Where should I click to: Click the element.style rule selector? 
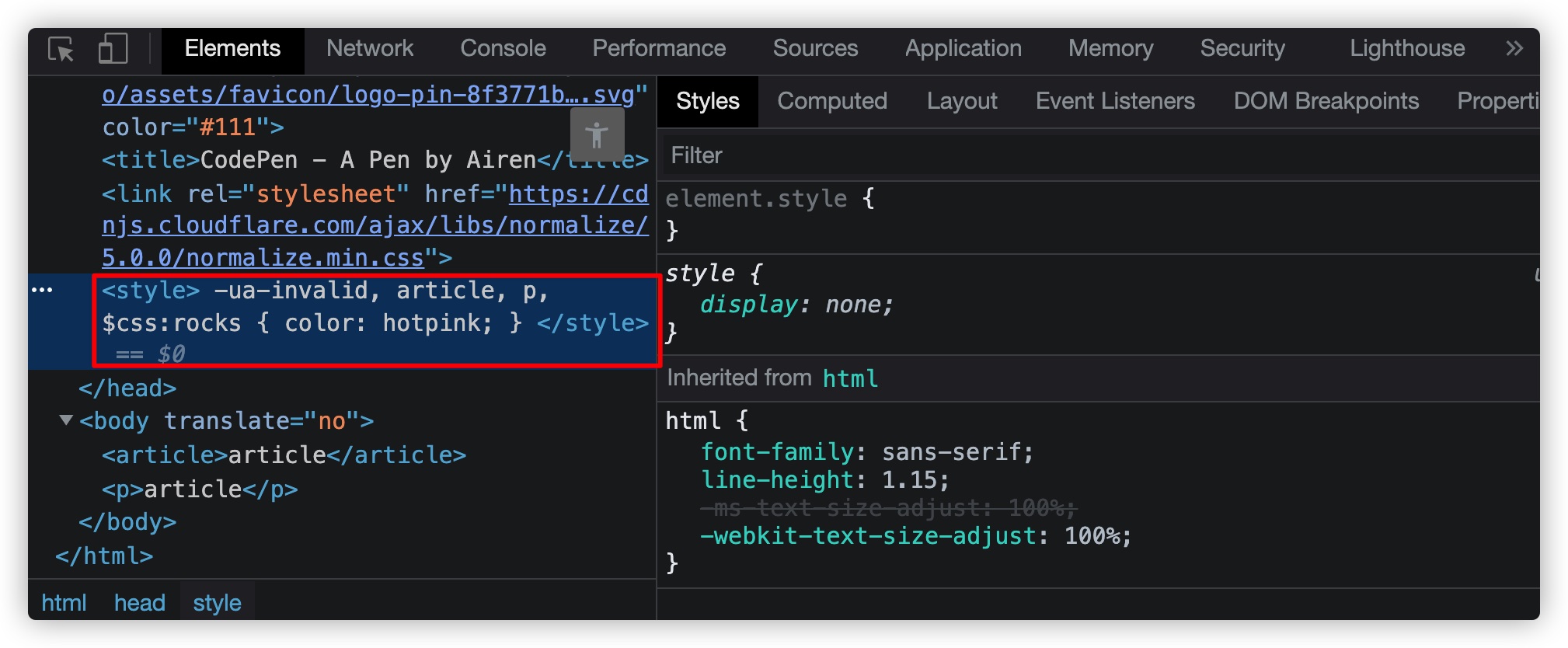(x=756, y=199)
